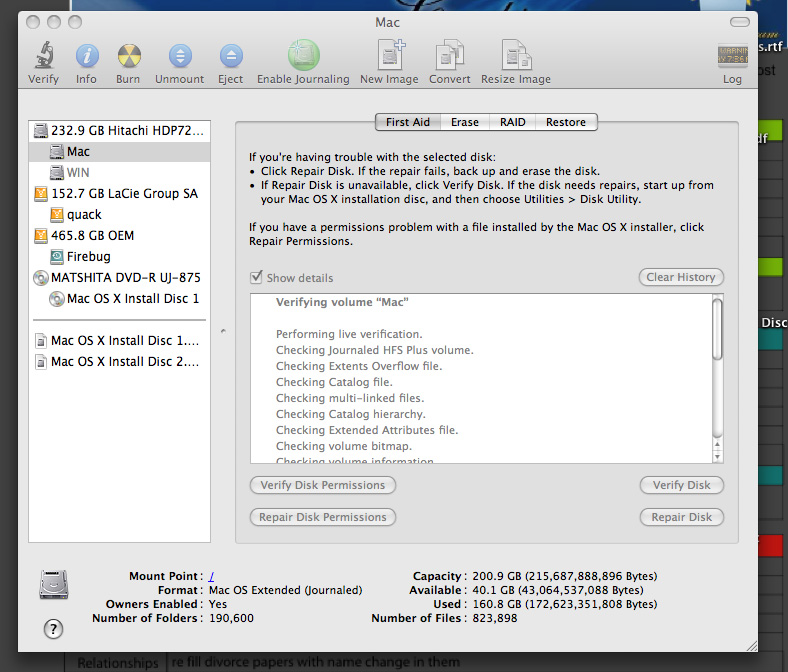Select the MATSHITA DVD-R UJ-875 drive
The height and width of the screenshot is (672, 788).
tap(120, 278)
